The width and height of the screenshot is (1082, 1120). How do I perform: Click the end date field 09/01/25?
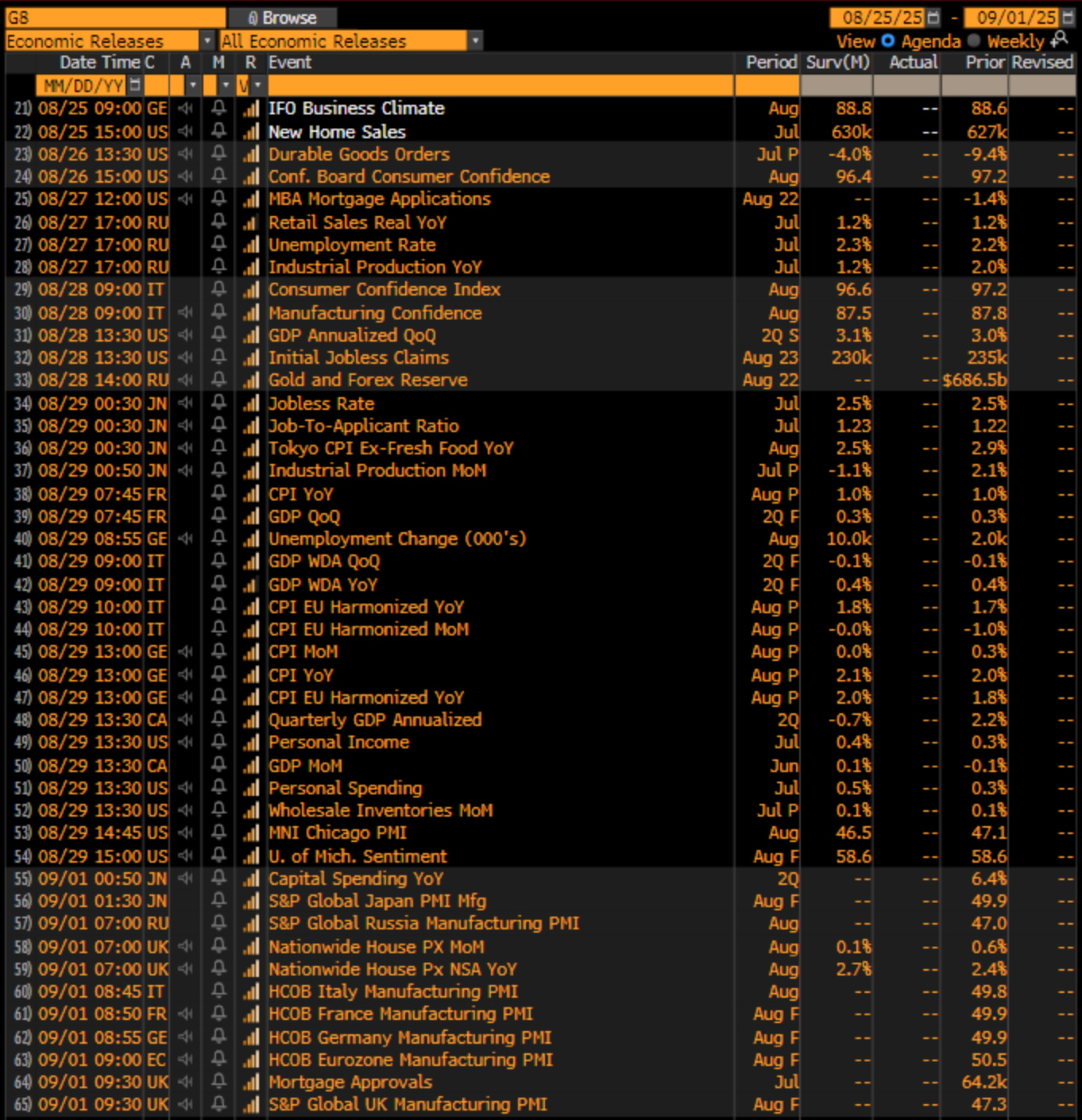[x=1013, y=17]
